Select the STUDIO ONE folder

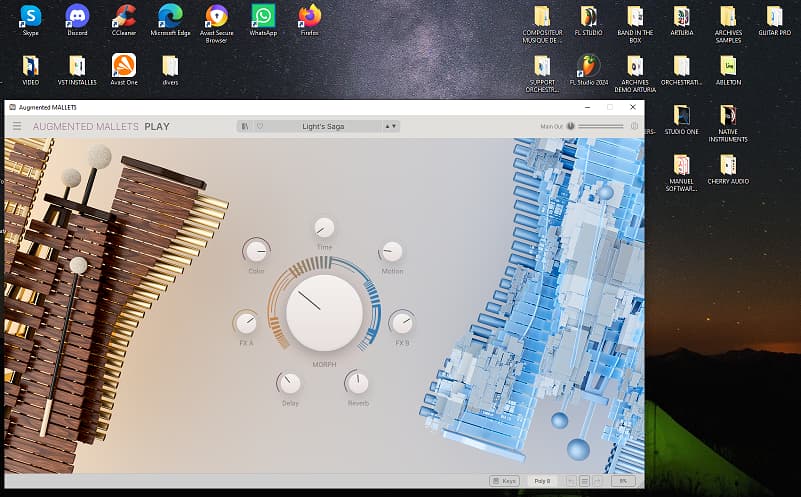point(681,120)
